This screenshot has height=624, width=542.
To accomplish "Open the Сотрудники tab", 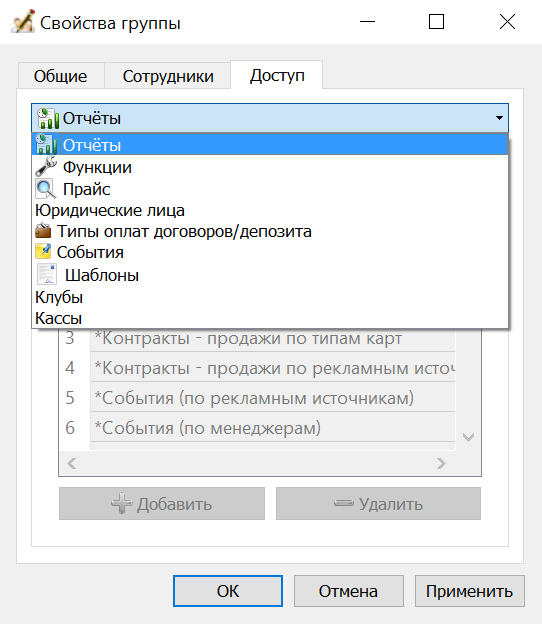I will pyautogui.click(x=168, y=76).
